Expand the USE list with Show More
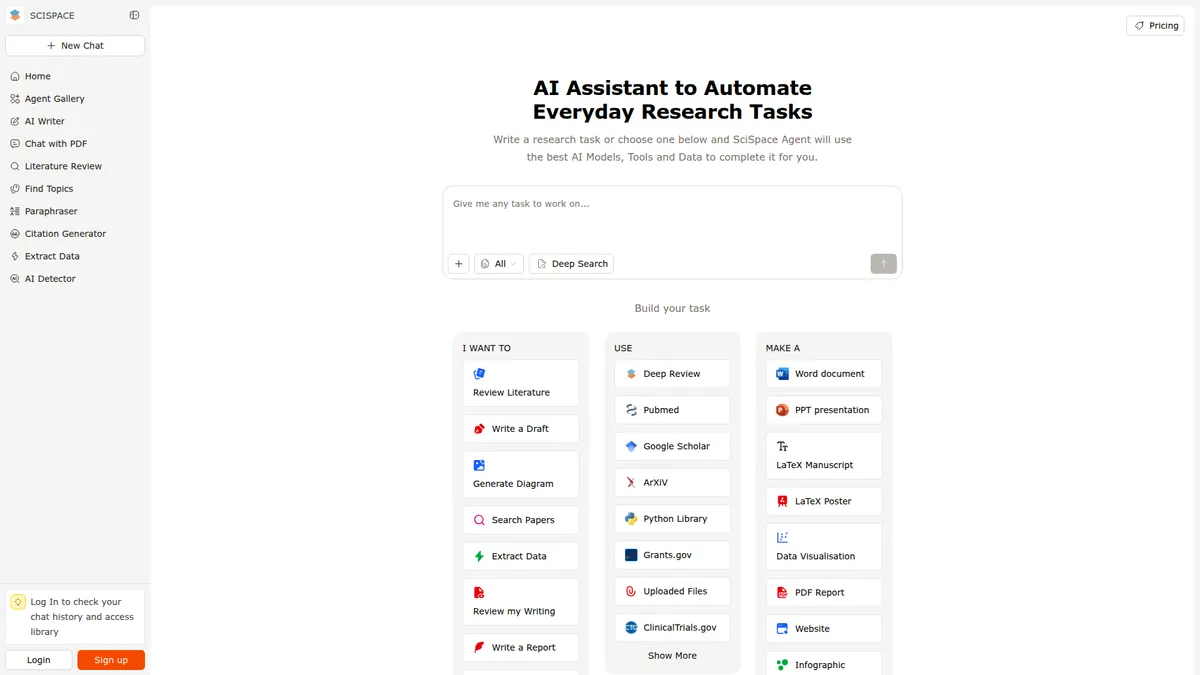The height and width of the screenshot is (675, 1200). pos(672,656)
